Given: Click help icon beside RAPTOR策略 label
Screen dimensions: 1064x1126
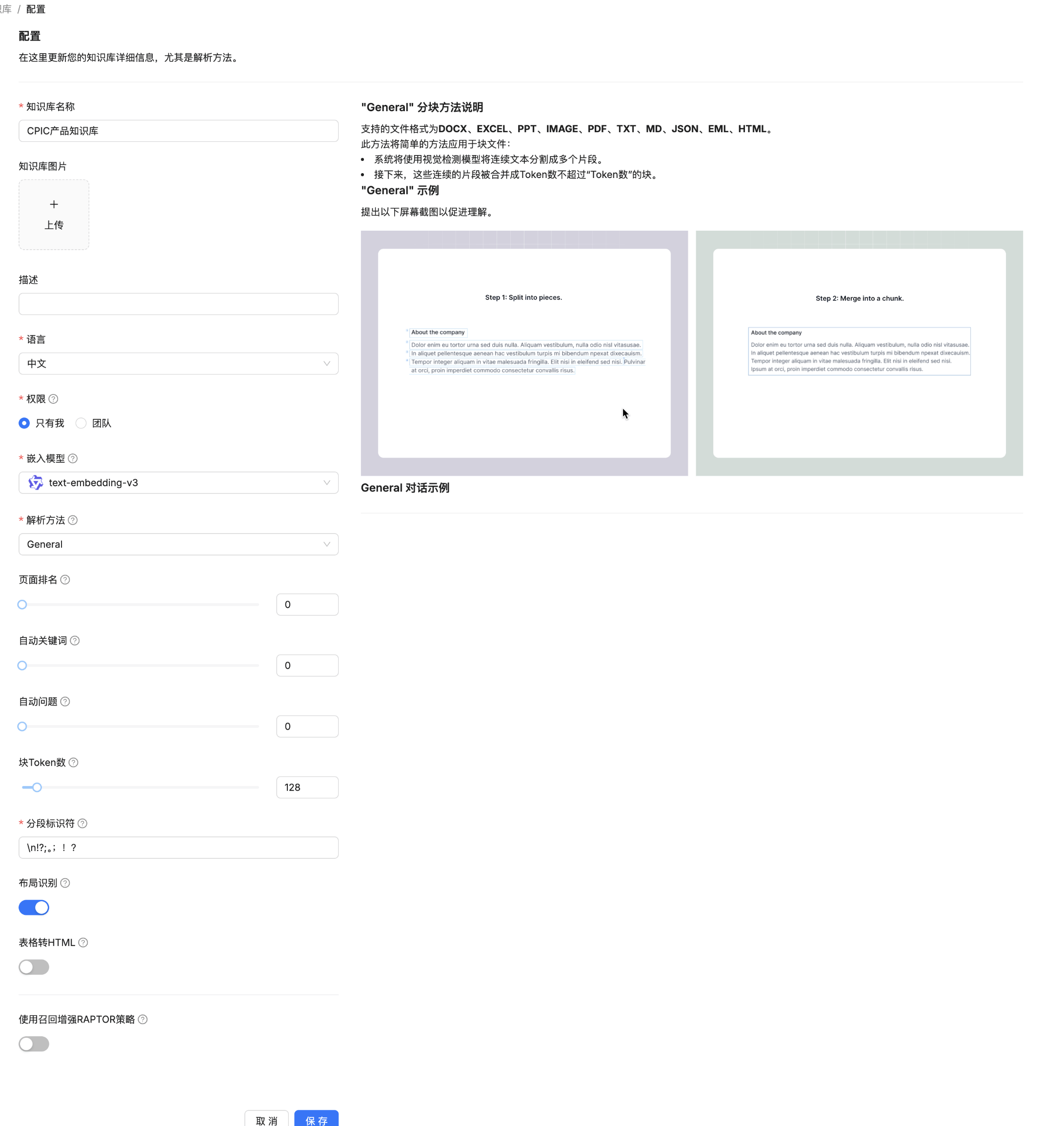Looking at the screenshot, I should (143, 1019).
